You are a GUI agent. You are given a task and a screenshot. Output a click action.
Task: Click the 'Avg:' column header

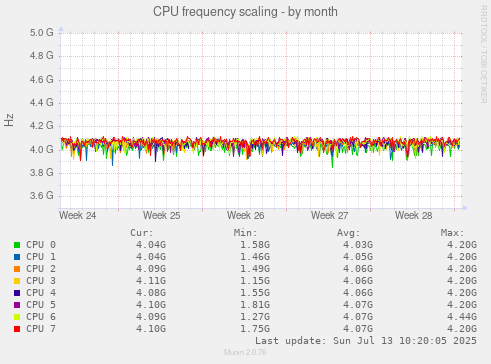coord(349,233)
